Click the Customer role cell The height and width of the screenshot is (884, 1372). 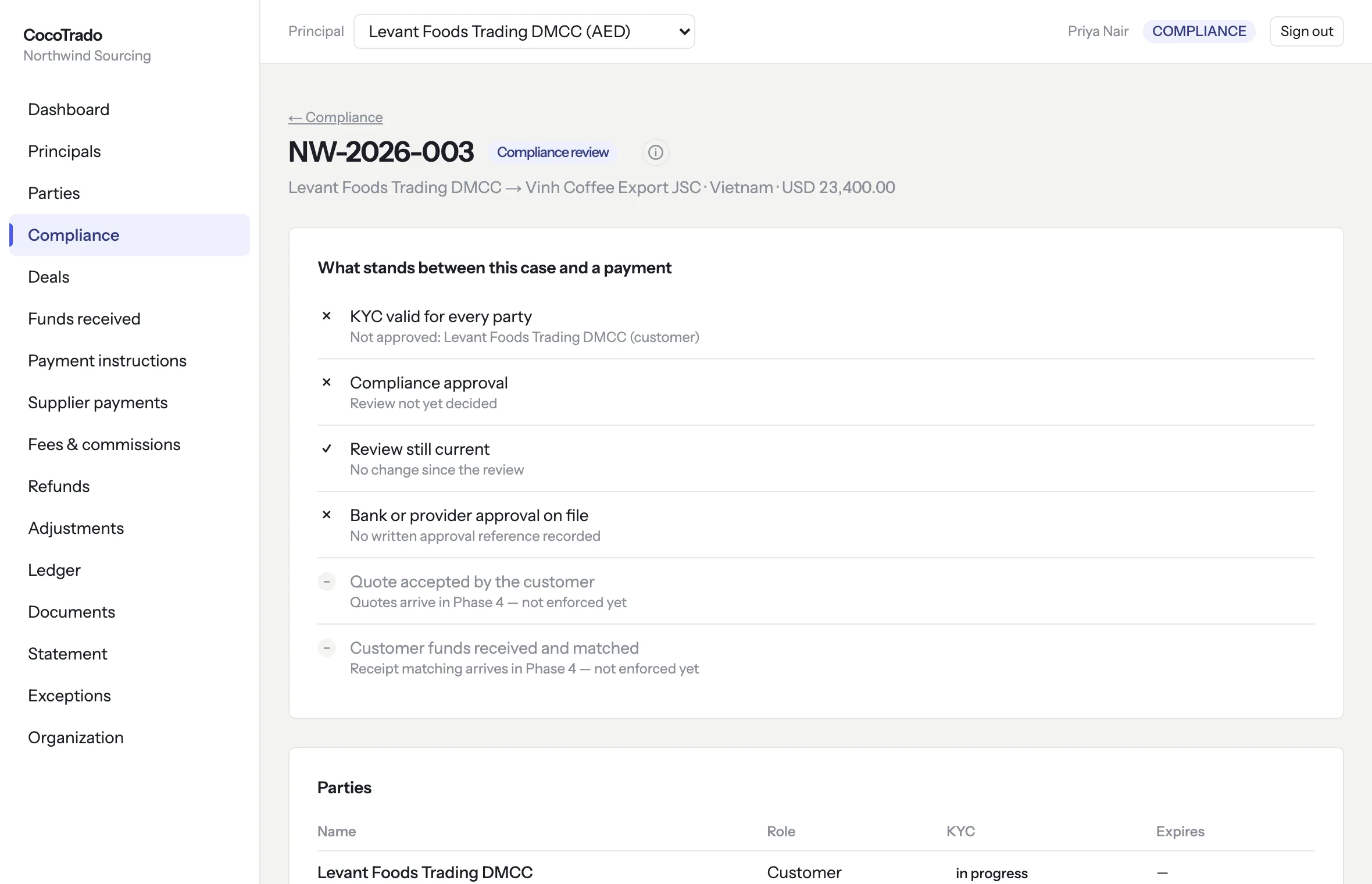pyautogui.click(x=804, y=872)
